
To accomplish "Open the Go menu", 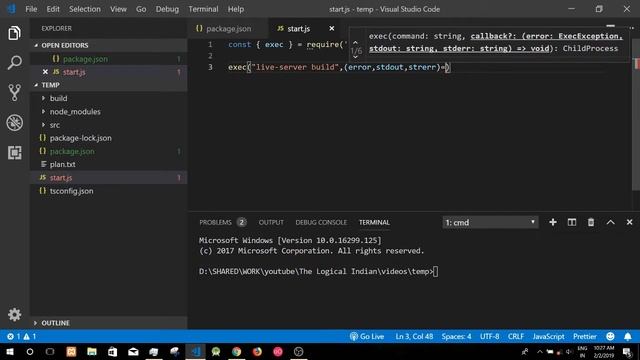I will tap(141, 9).
